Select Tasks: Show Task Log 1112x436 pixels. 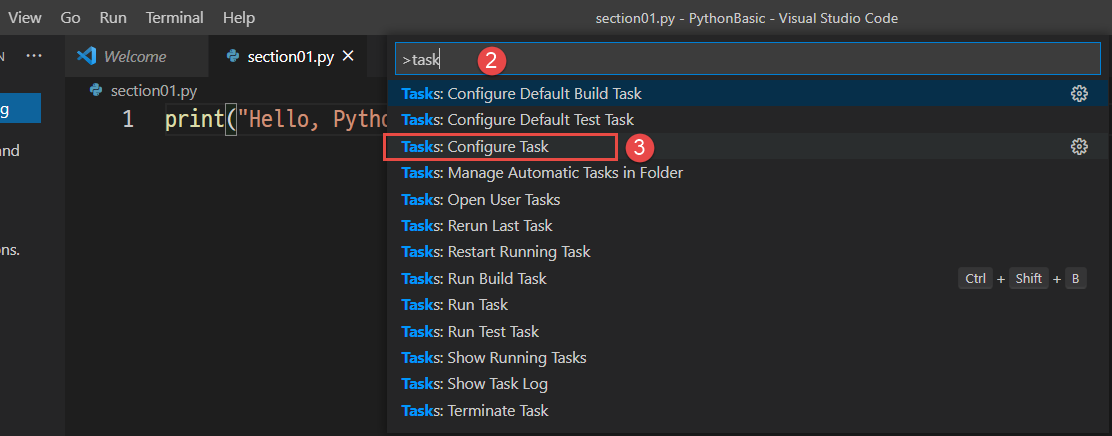tap(747, 384)
